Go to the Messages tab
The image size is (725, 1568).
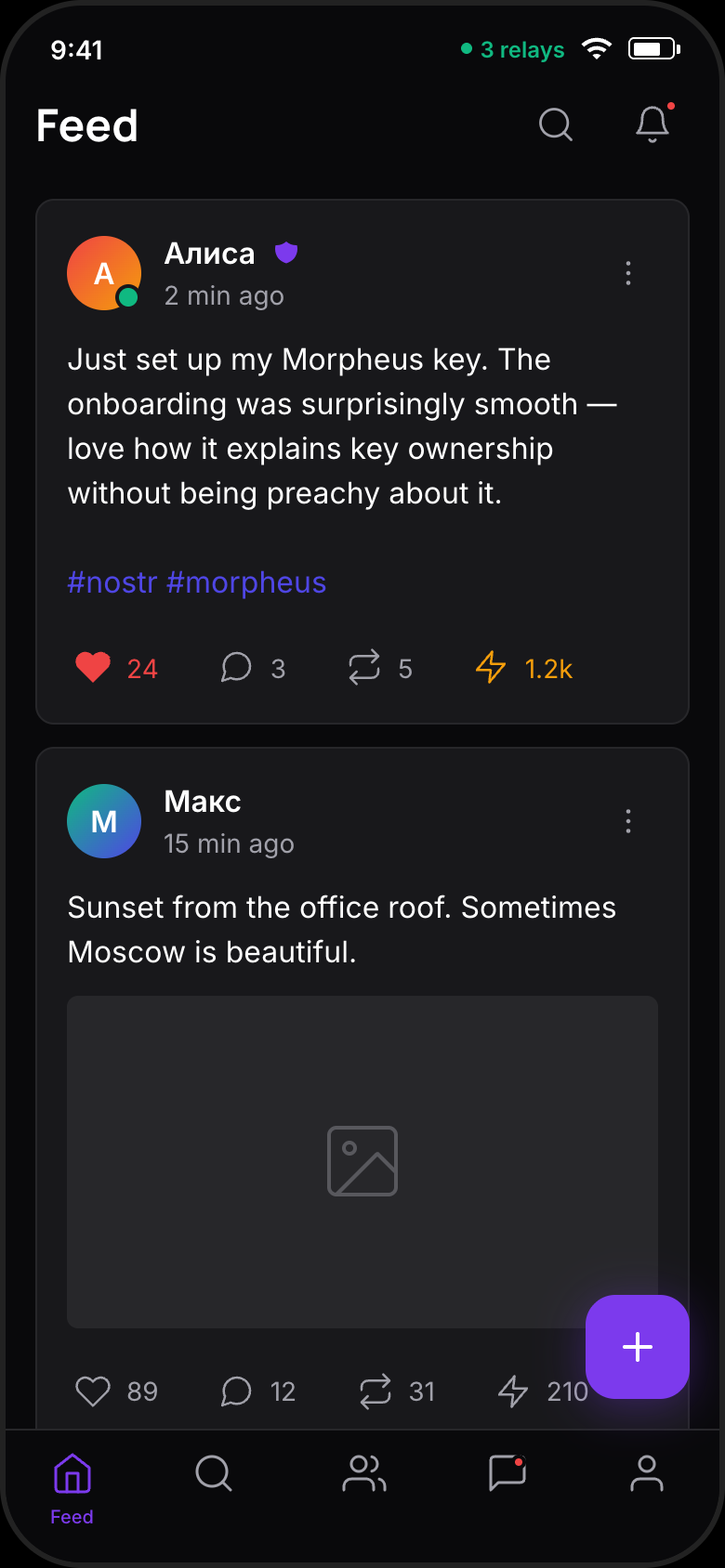[x=507, y=1473]
